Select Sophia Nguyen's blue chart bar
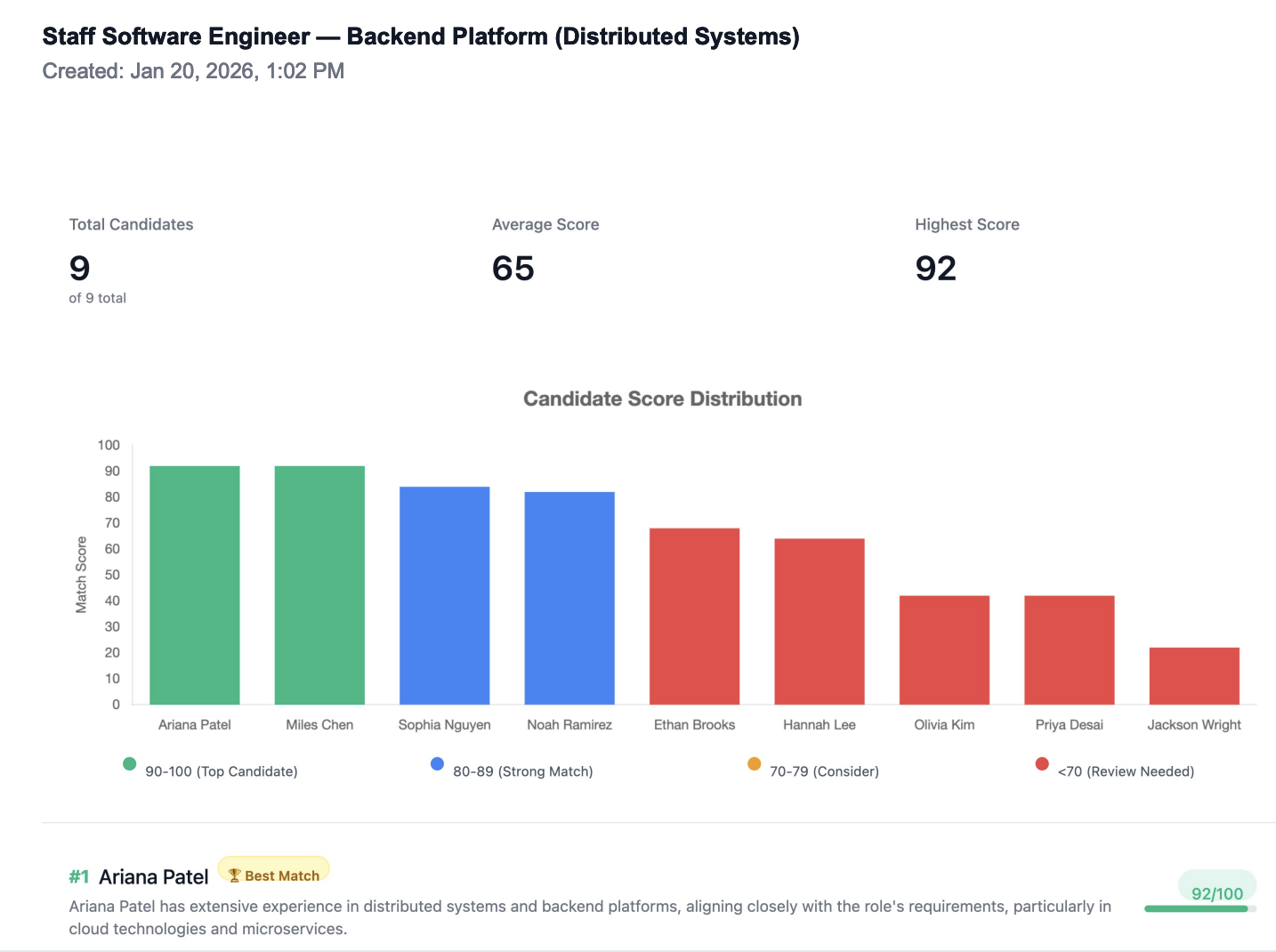The image size is (1276, 952). tap(445, 595)
